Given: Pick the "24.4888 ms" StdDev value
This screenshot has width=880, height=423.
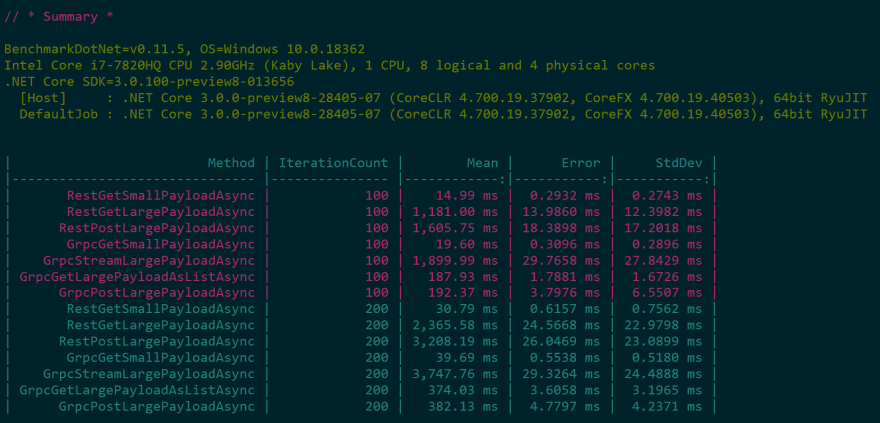Looking at the screenshot, I should point(663,374).
